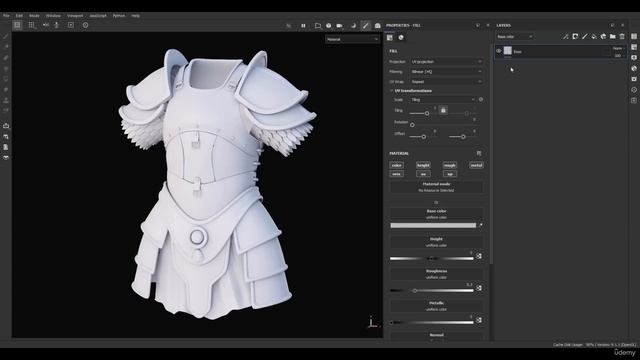Open the rendering (Iray) mode icon
The height and width of the screenshot is (360, 640).
378,26
